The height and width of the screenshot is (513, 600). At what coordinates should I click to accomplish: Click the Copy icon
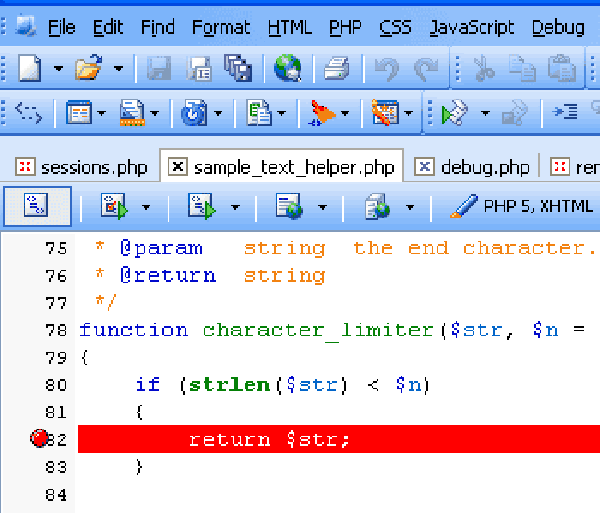(522, 68)
